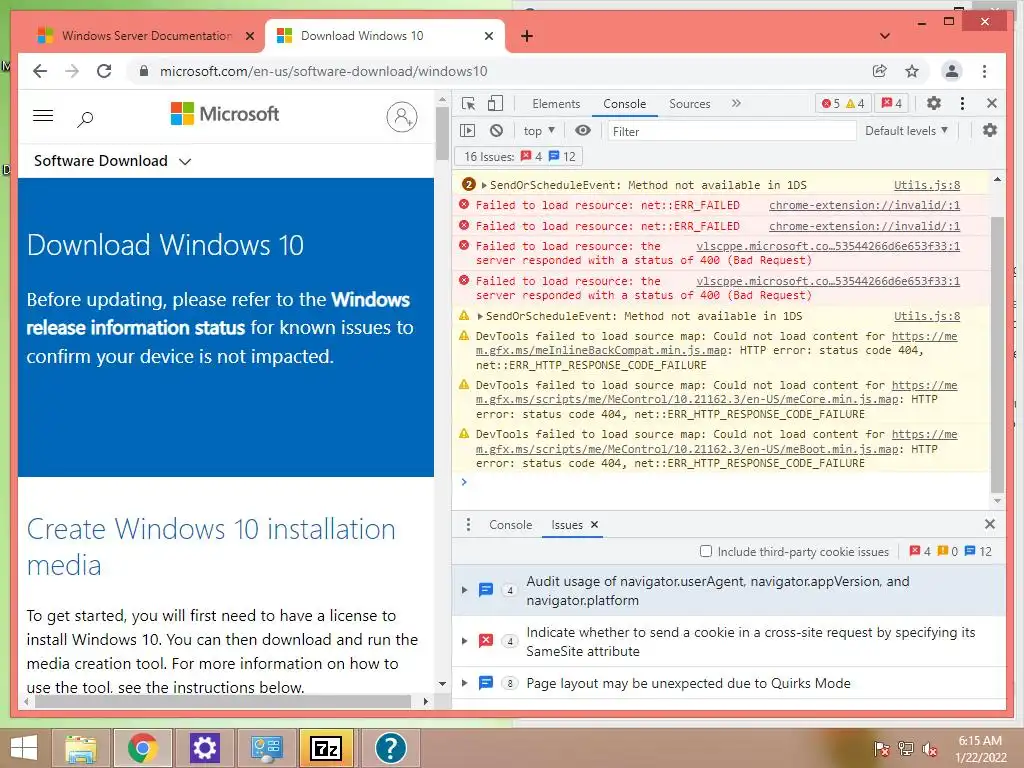Click the errors and warnings counter badge
The height and width of the screenshot is (768, 1024).
pyautogui.click(x=843, y=103)
